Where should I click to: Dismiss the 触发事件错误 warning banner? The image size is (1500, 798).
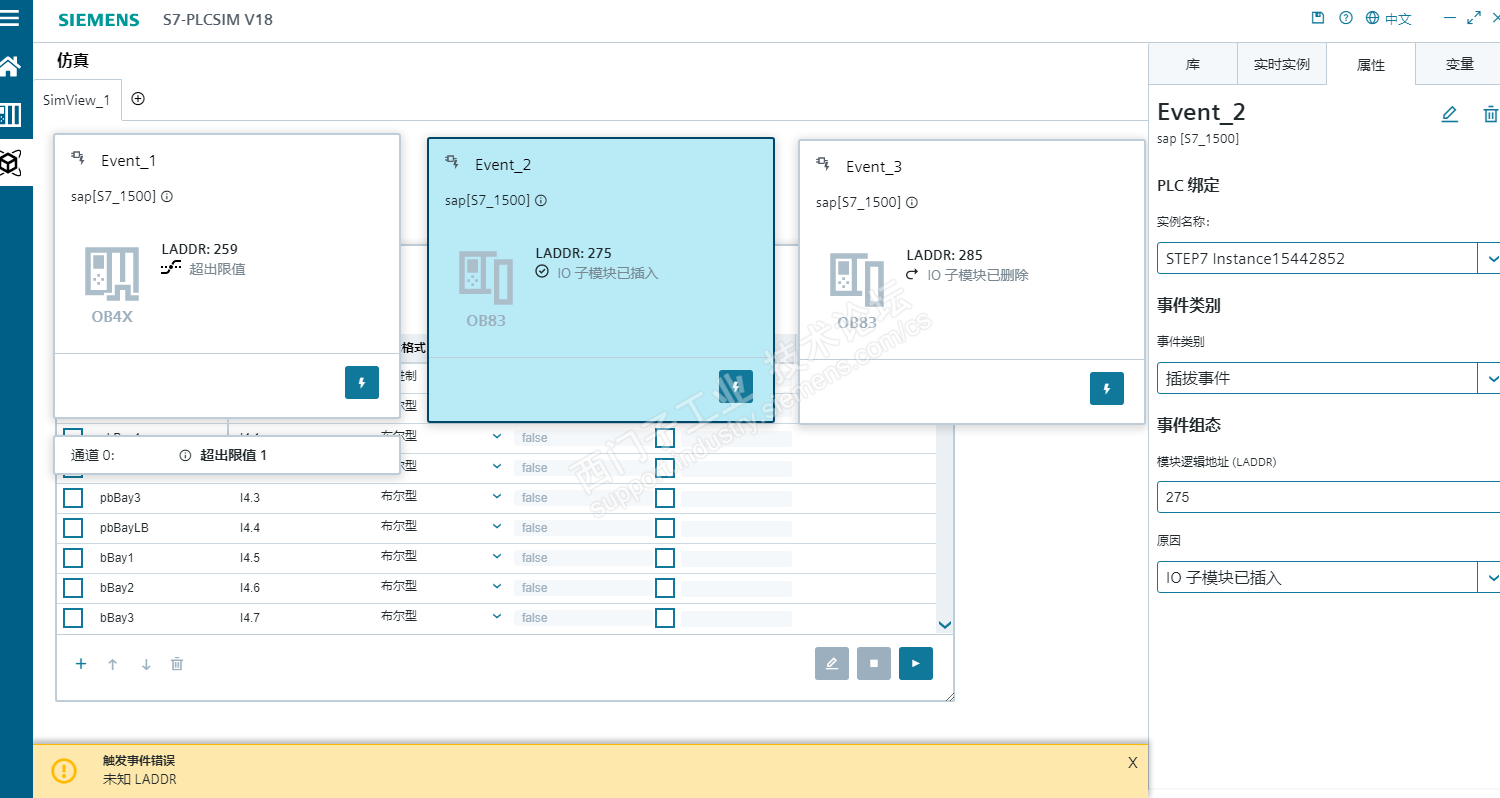pos(1133,762)
